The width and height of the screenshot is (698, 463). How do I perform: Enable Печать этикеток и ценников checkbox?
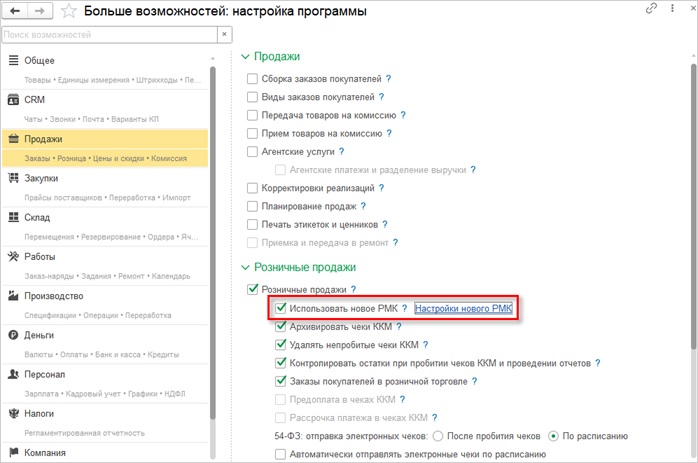tap(252, 225)
